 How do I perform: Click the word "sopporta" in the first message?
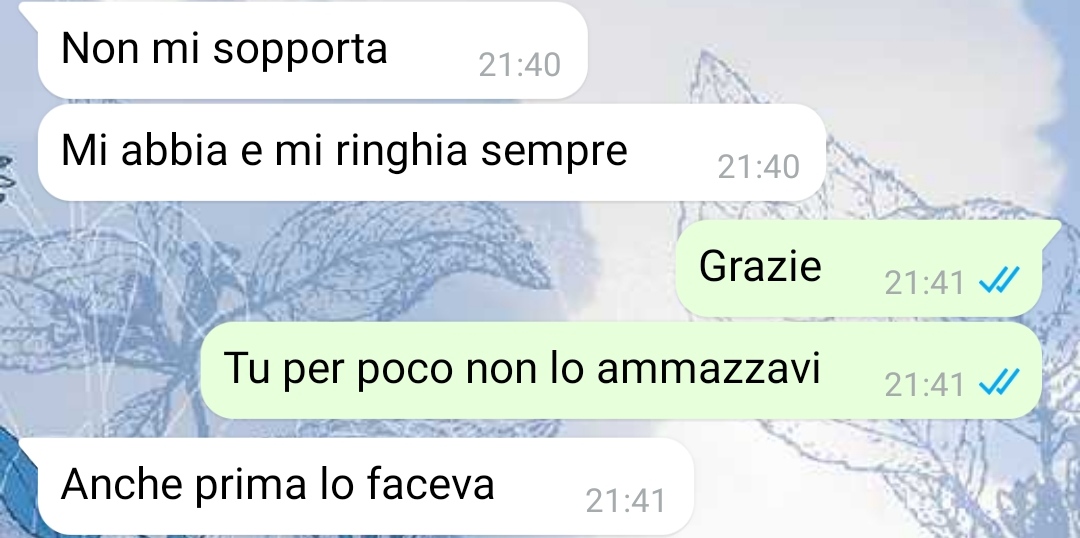tap(300, 50)
